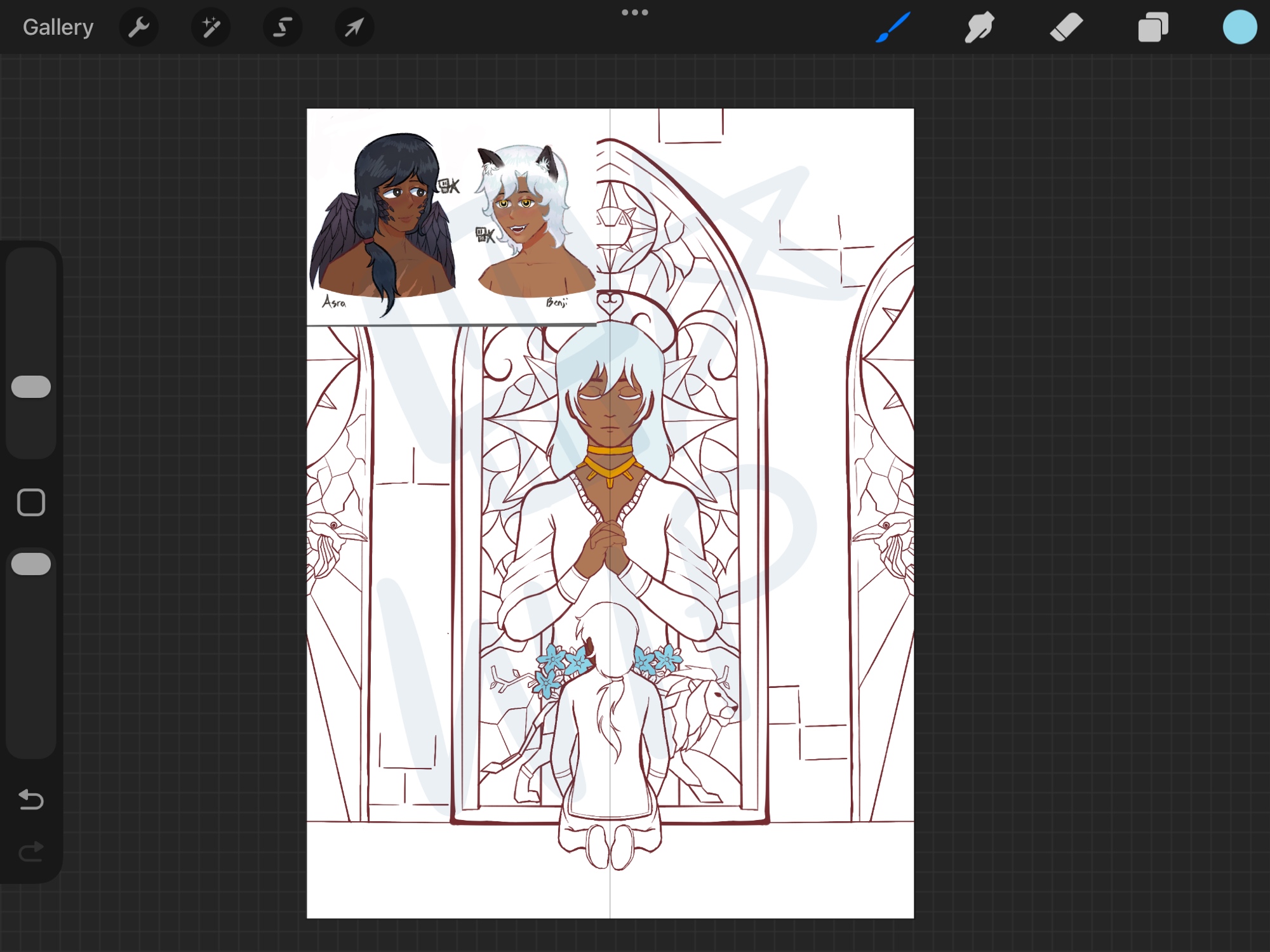Select the Brush tool
Image resolution: width=1270 pixels, height=952 pixels.
(x=893, y=27)
